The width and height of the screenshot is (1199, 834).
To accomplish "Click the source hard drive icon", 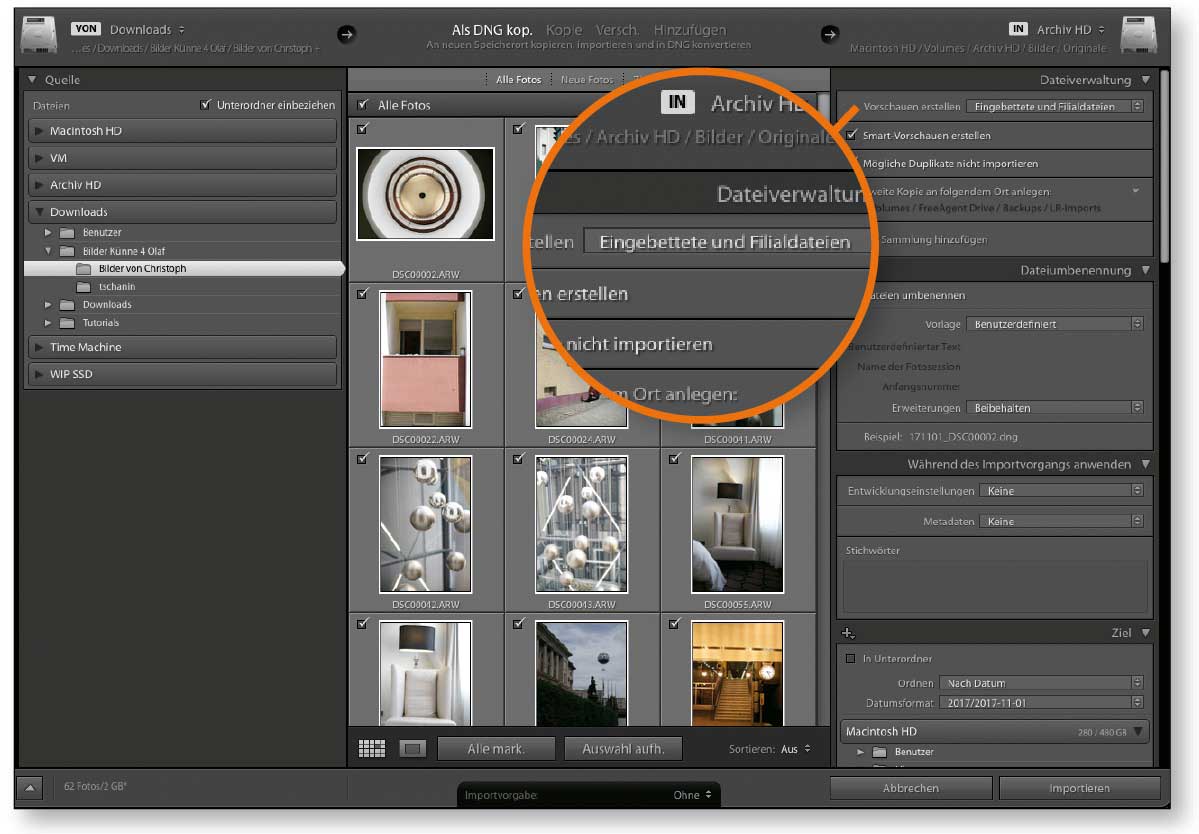I will (40, 36).
